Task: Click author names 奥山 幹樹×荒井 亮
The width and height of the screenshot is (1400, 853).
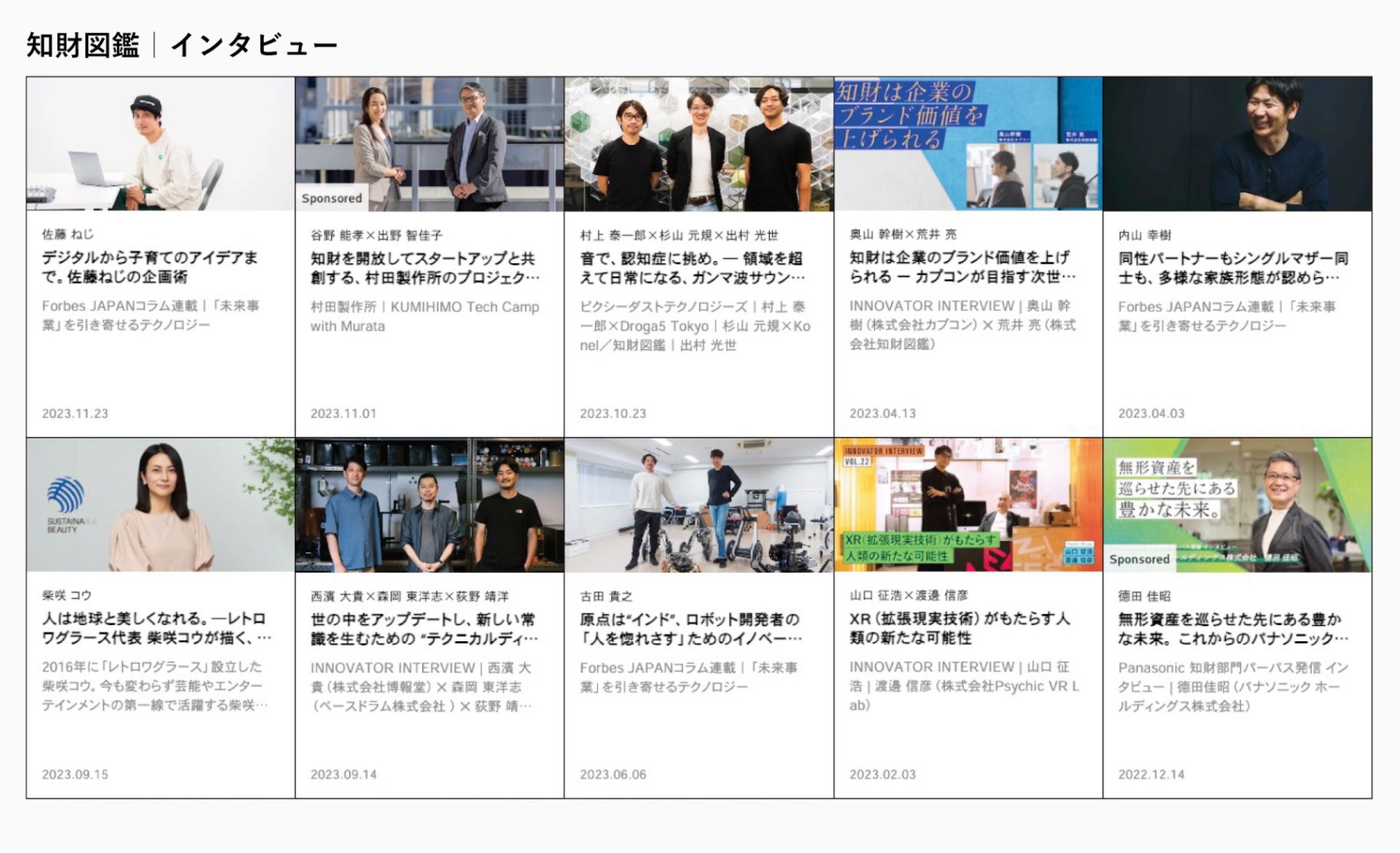Action: 903,234
